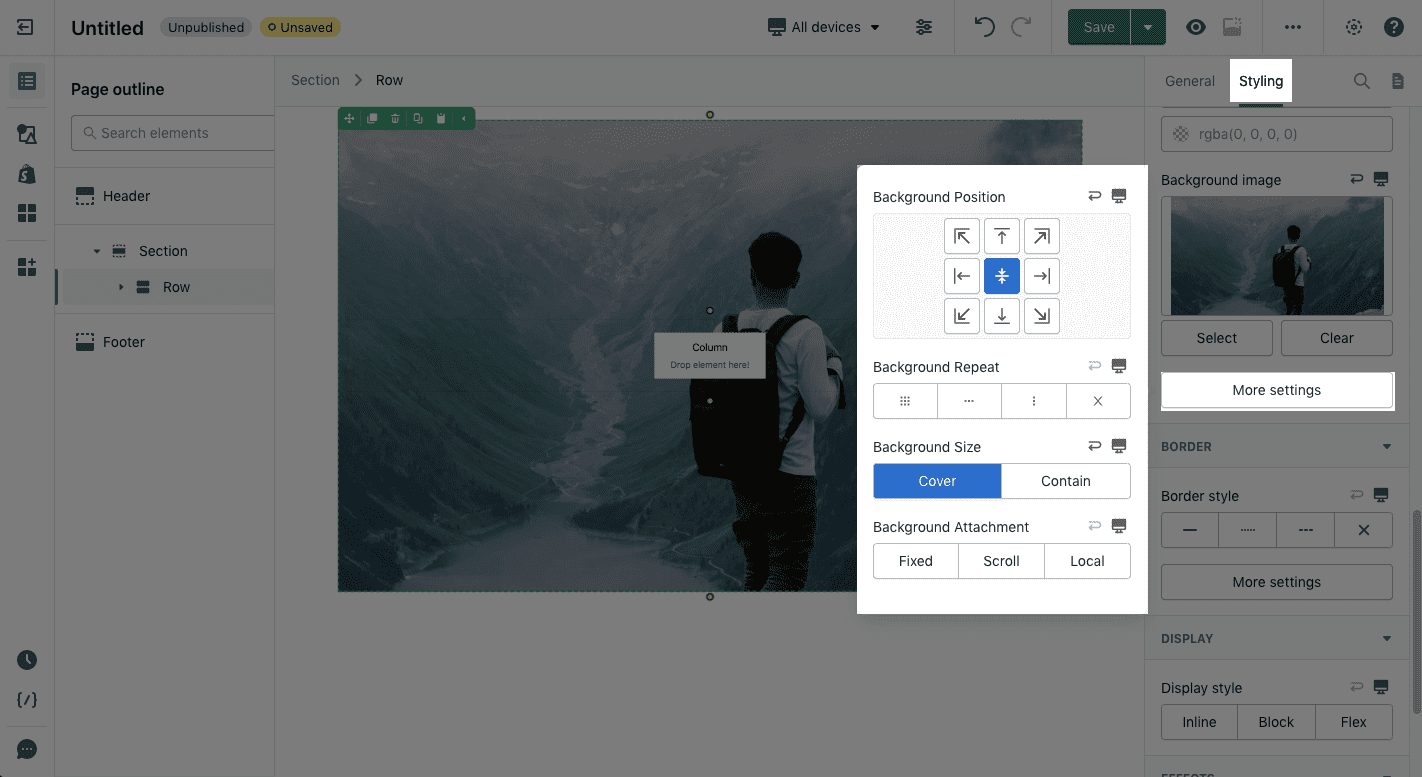1422x777 pixels.
Task: Choose Cover for Background Size
Action: [x=937, y=481]
